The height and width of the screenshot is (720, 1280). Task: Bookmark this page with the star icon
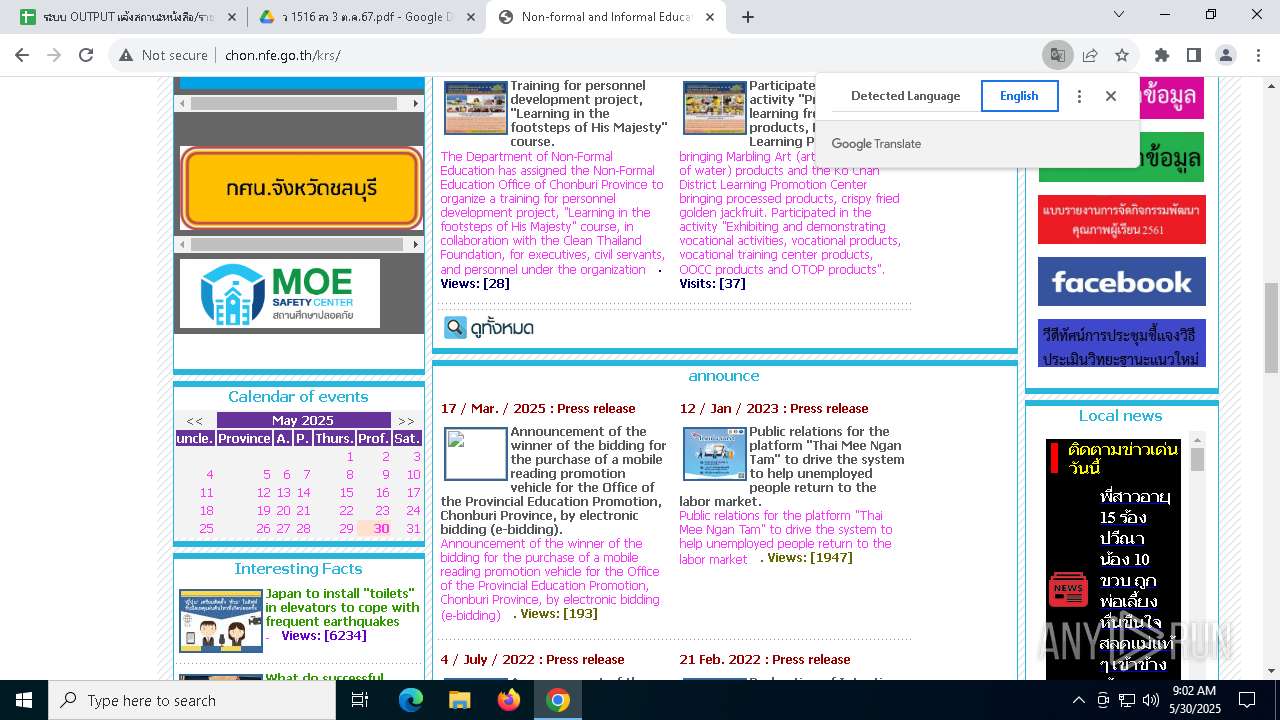(x=1122, y=55)
